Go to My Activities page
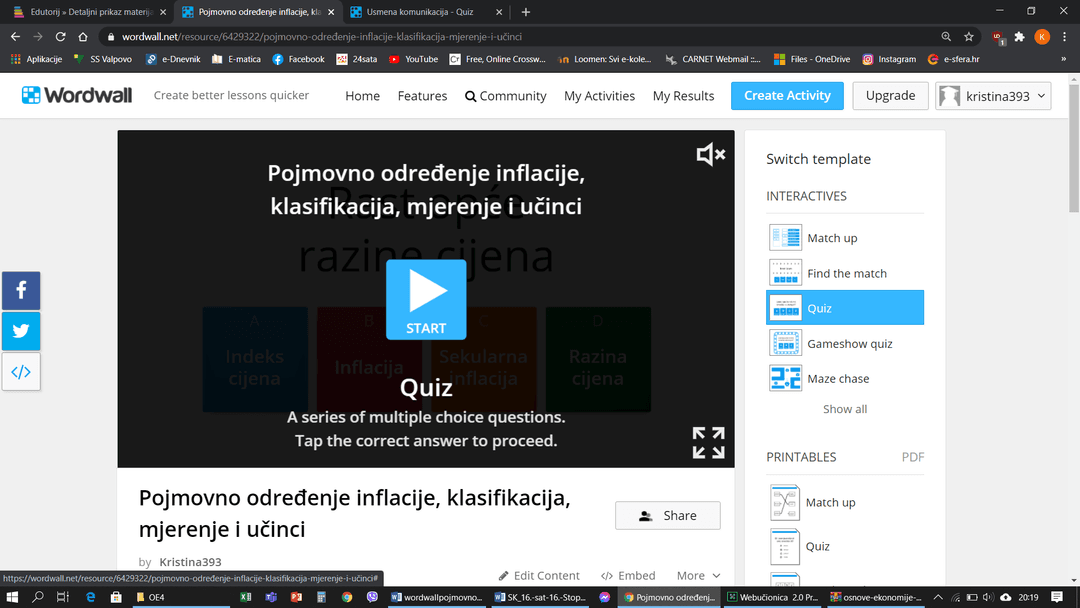This screenshot has height=608, width=1080. click(599, 96)
